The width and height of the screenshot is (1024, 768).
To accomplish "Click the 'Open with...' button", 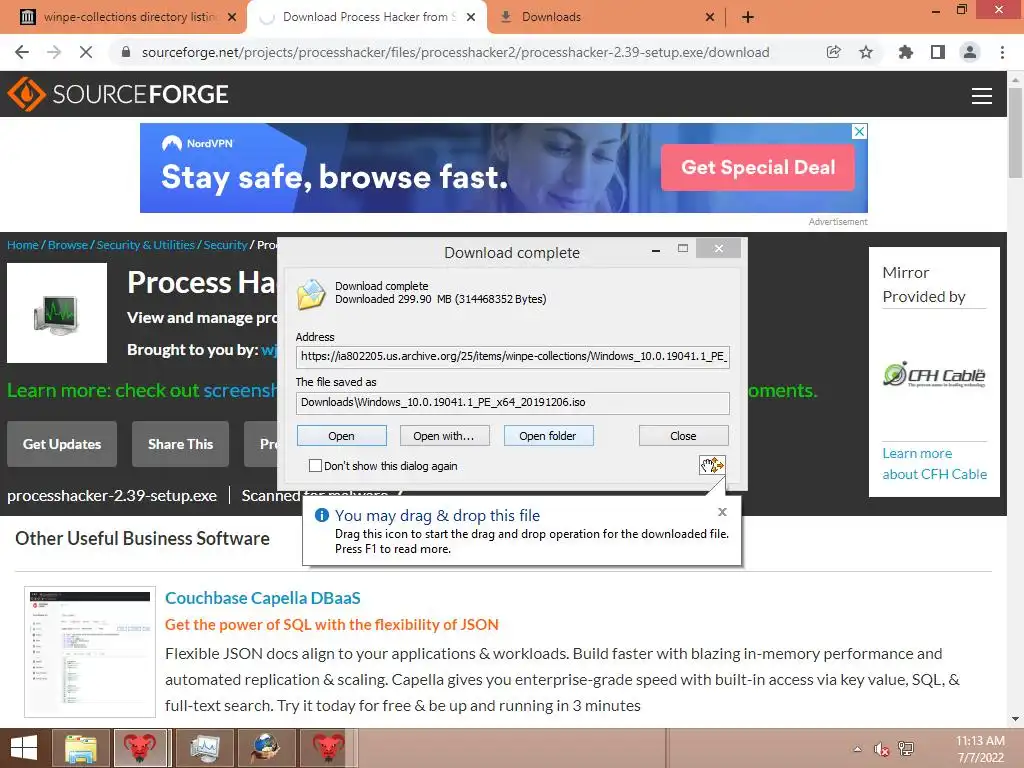I will [444, 436].
